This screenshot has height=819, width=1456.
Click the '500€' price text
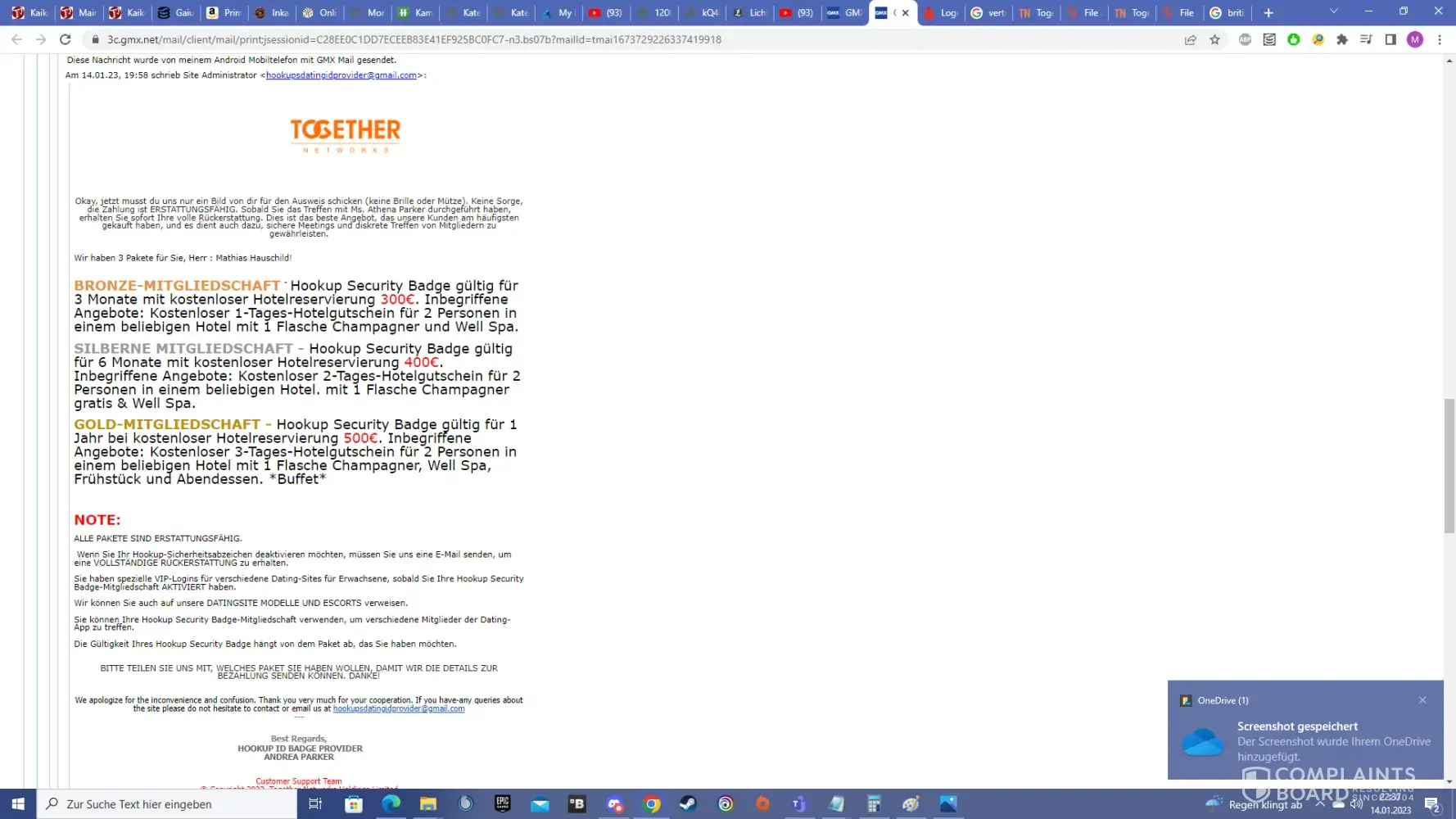click(360, 439)
